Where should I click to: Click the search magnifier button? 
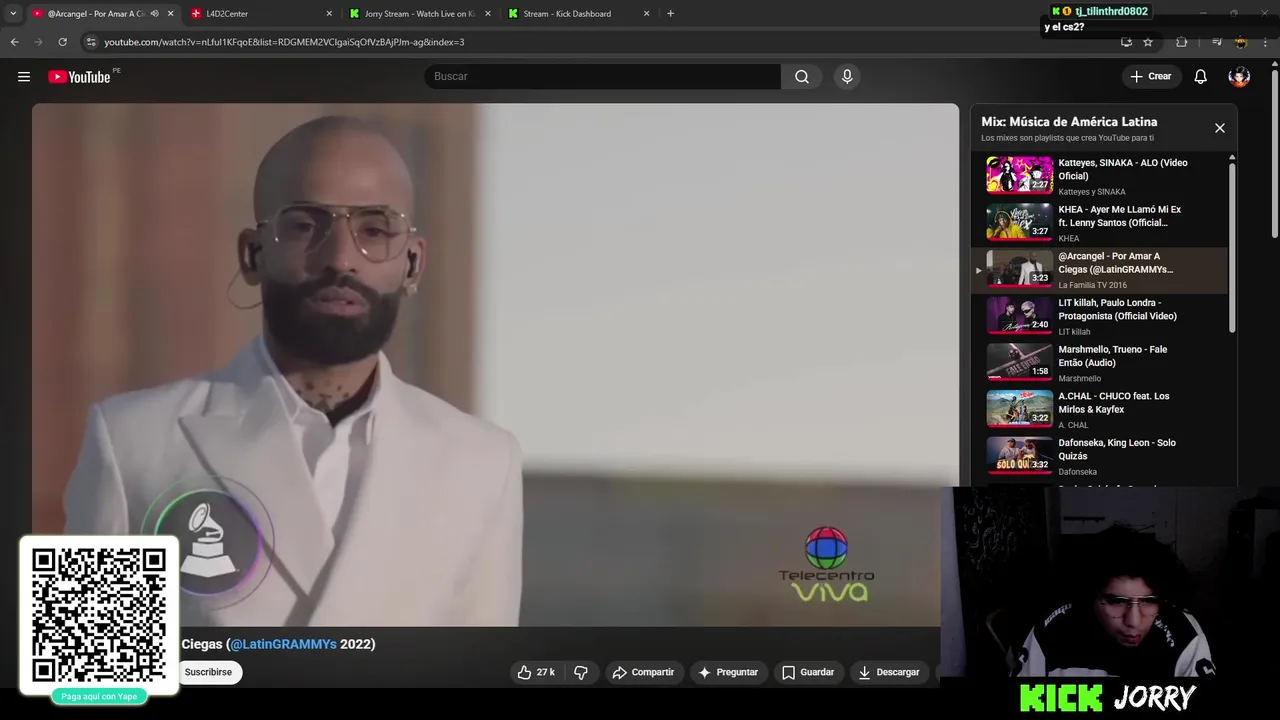(802, 77)
